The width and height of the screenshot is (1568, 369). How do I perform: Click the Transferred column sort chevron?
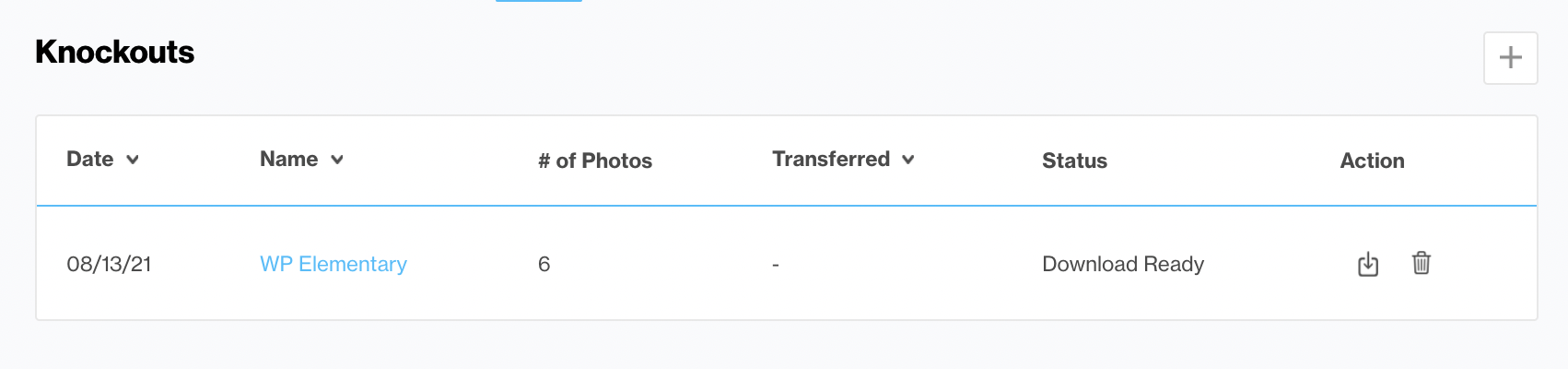tap(908, 160)
